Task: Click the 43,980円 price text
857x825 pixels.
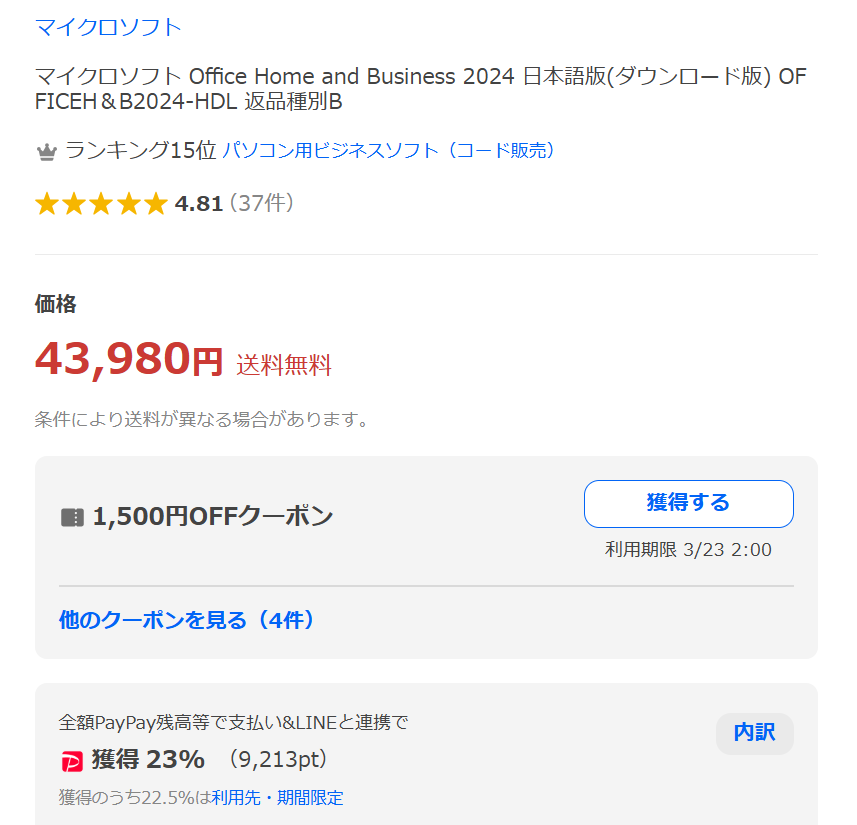Action: tap(128, 359)
